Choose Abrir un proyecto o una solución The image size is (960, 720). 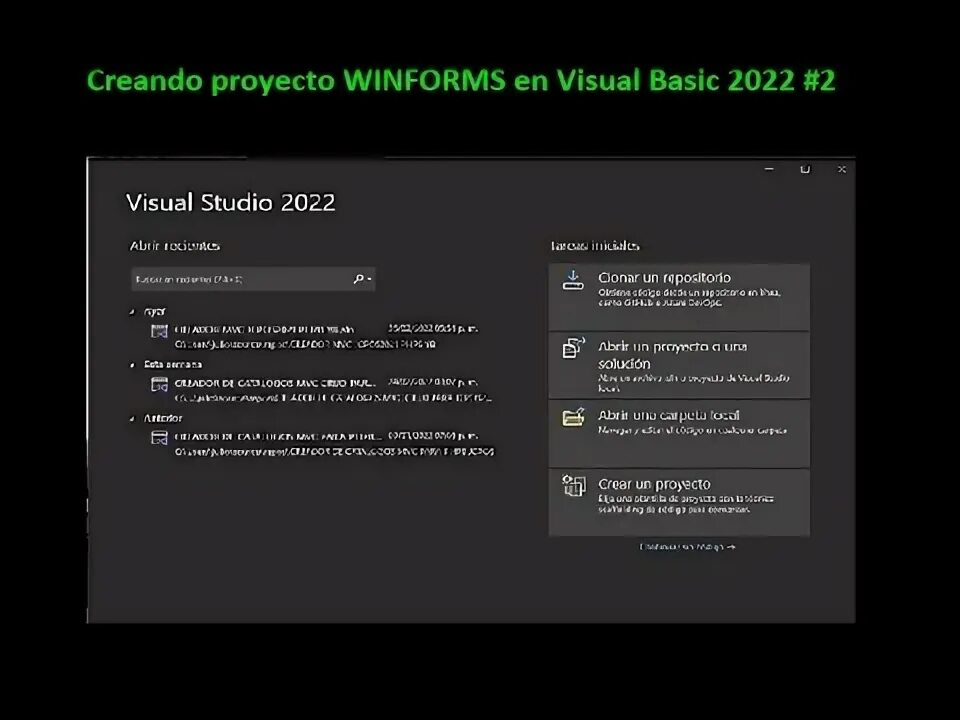[679, 366]
